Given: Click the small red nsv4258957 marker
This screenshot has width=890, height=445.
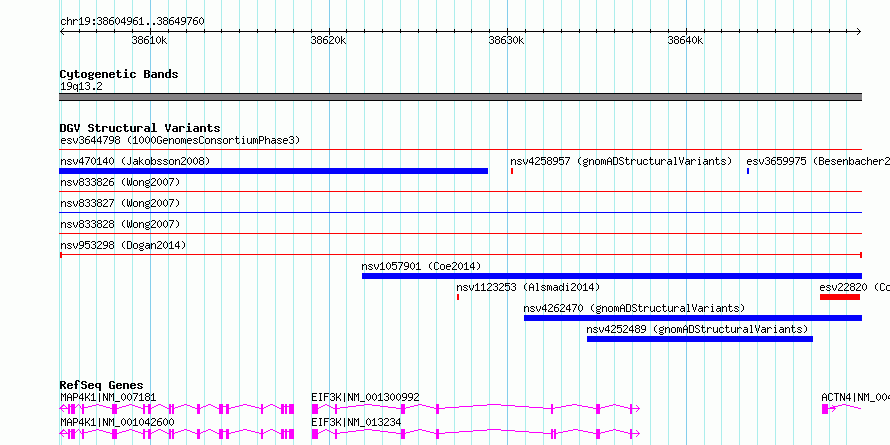Looking at the screenshot, I should tap(512, 171).
